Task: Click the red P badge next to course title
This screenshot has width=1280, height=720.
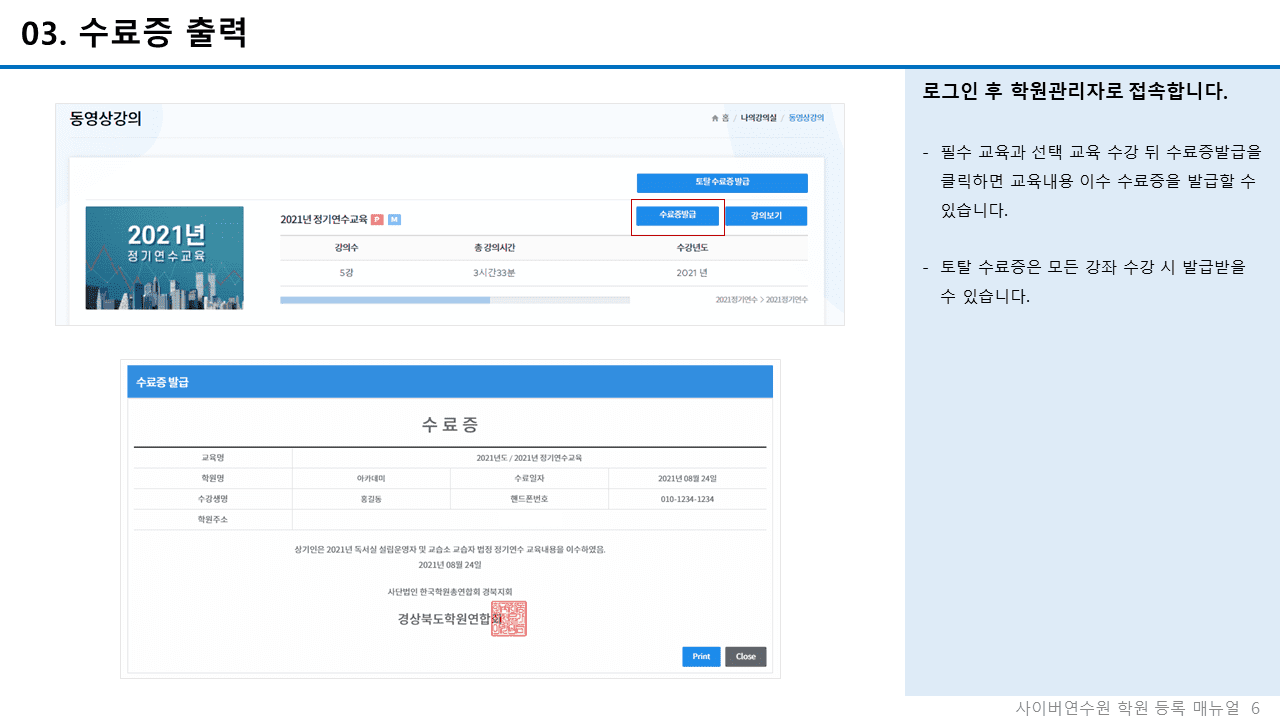Action: pyautogui.click(x=377, y=220)
